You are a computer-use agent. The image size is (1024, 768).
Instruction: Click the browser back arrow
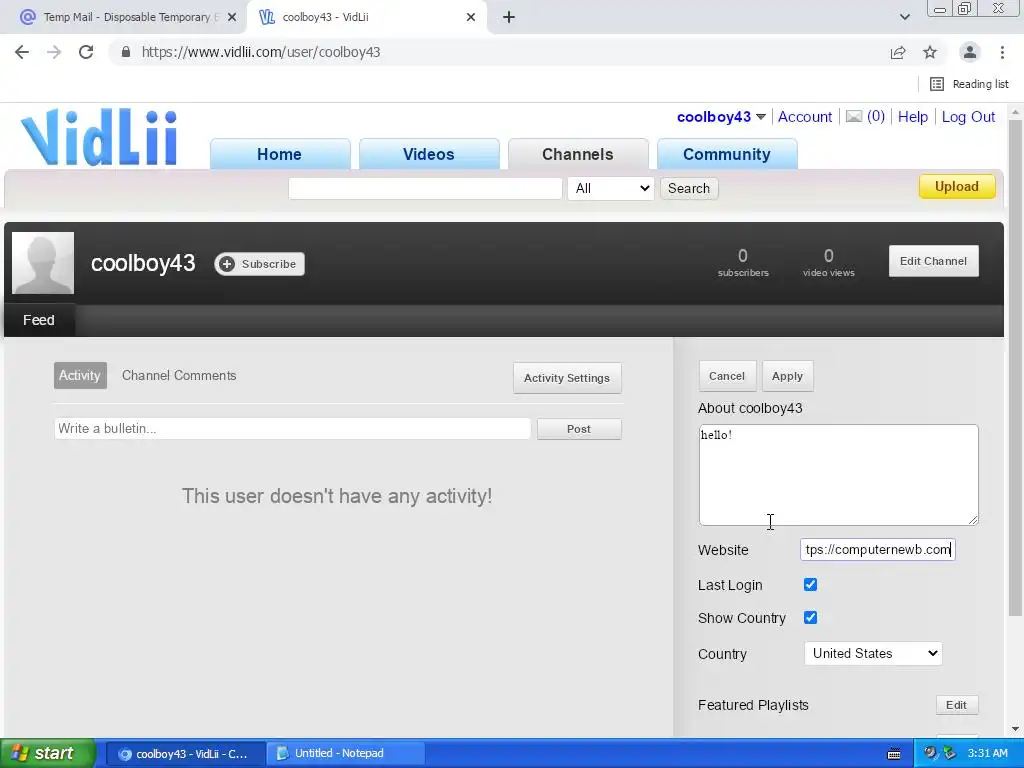point(22,52)
